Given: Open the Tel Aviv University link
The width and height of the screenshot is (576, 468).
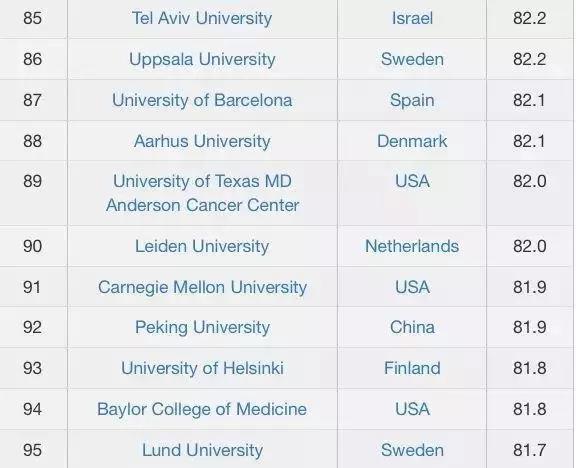Looking at the screenshot, I should (x=202, y=18).
